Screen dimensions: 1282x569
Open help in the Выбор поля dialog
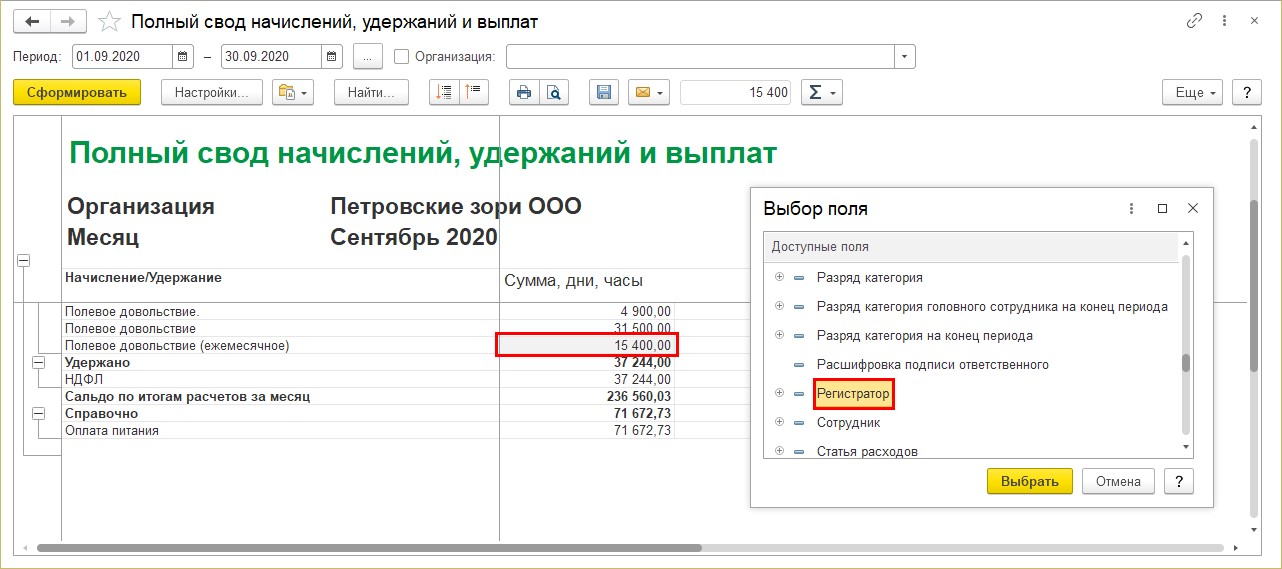click(1180, 481)
